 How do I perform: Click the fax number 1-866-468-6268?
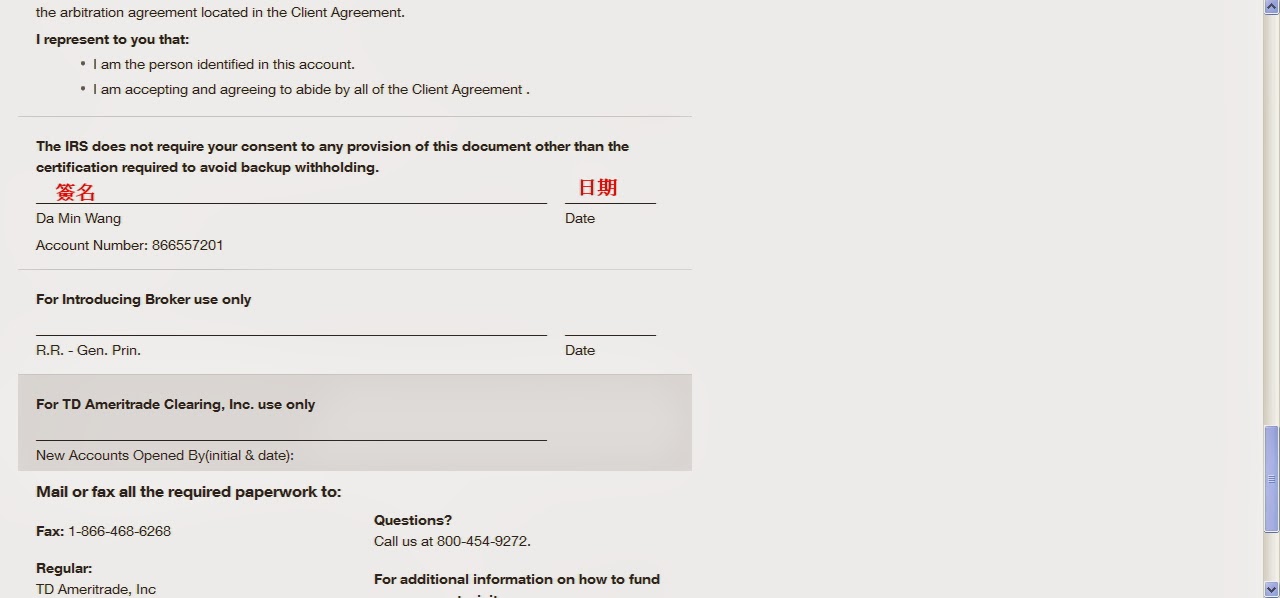(x=119, y=531)
